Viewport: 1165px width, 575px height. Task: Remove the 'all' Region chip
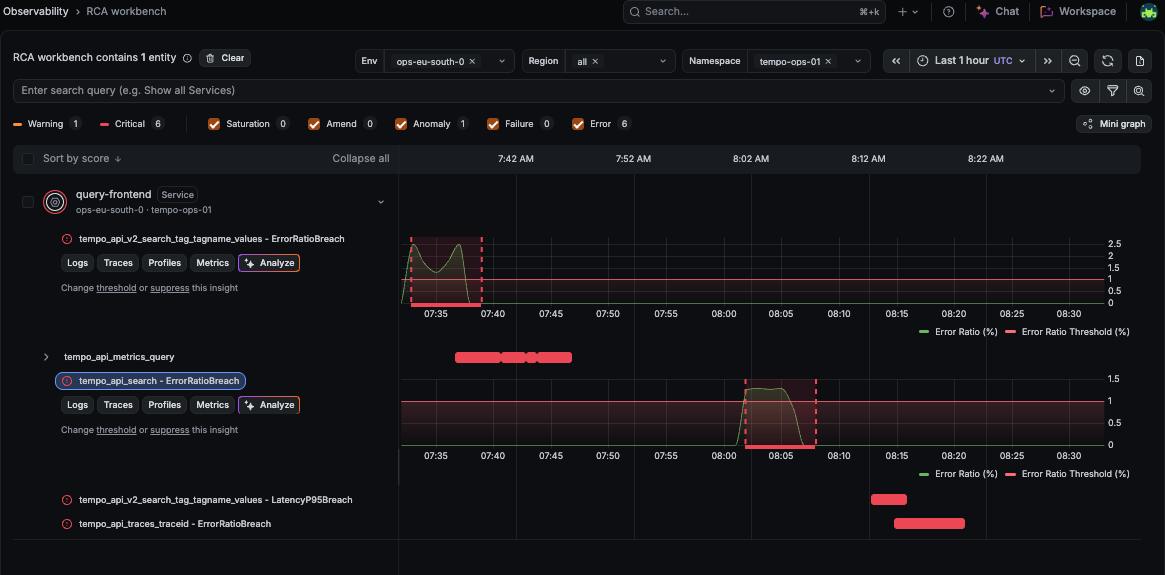(x=595, y=62)
